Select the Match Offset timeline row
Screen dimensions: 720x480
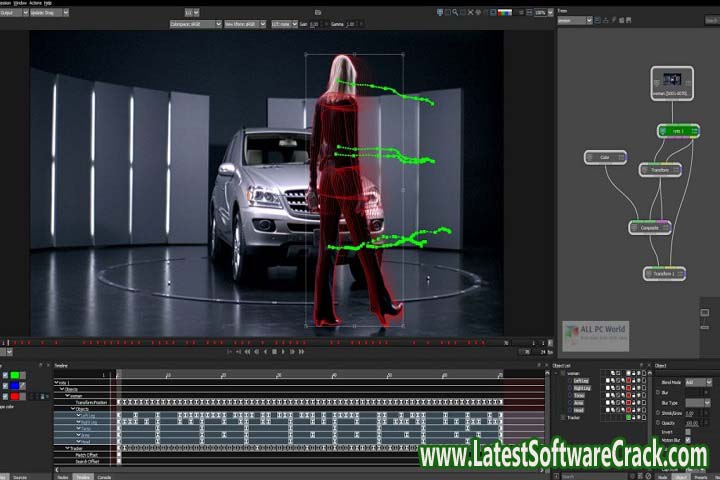[86, 455]
